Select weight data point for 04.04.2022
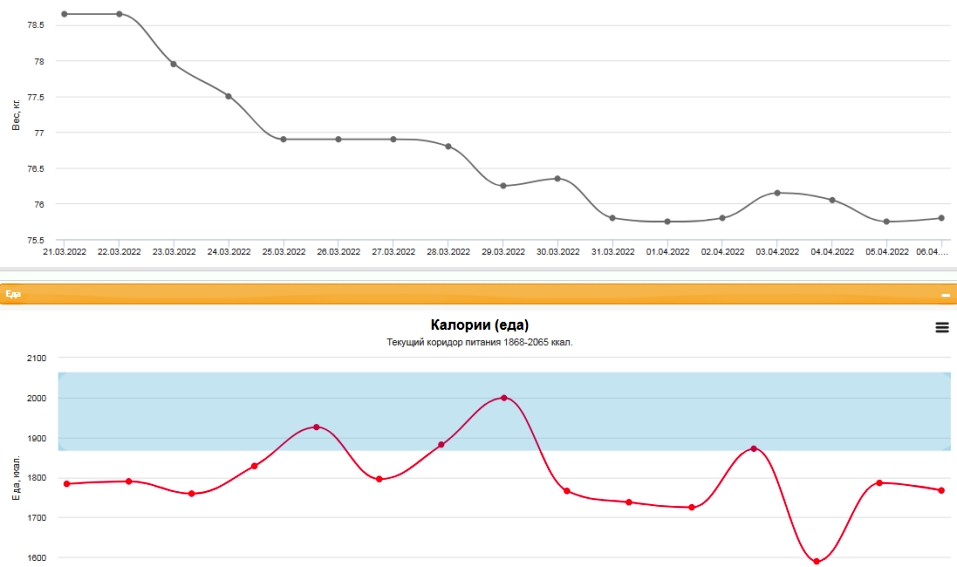Image resolution: width=957 pixels, height=567 pixels. (x=832, y=200)
